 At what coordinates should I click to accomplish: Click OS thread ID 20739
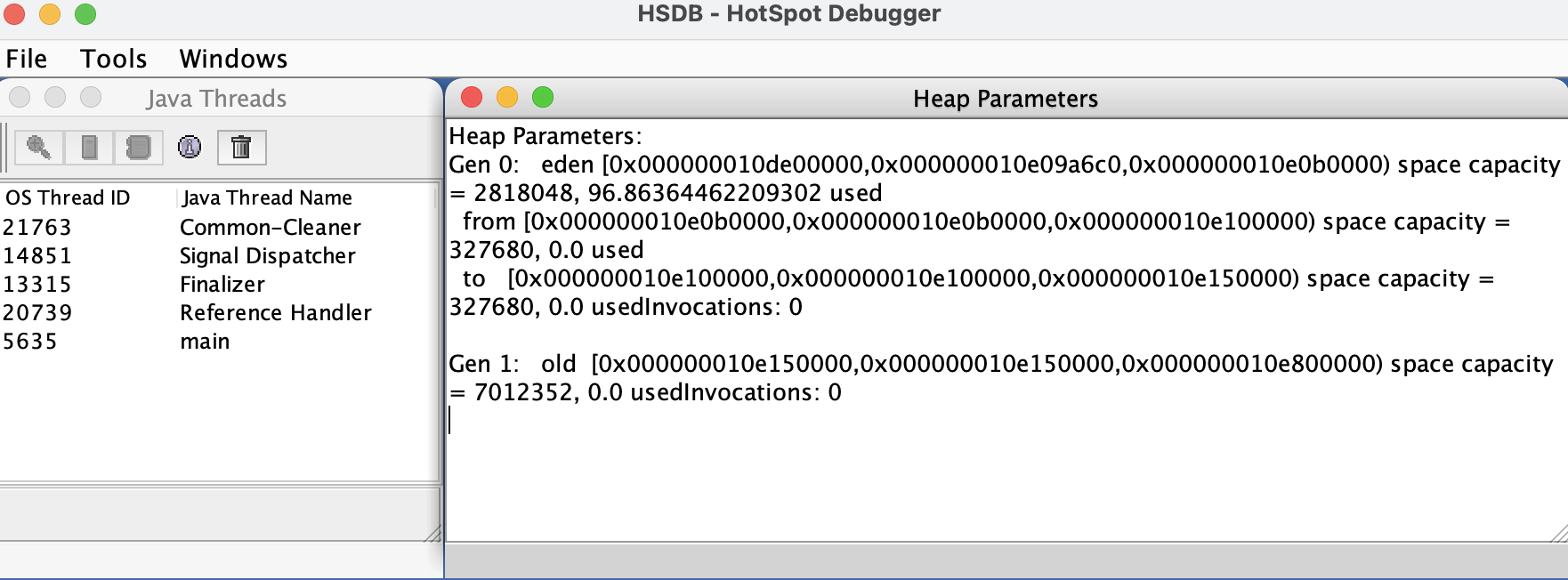(x=37, y=313)
